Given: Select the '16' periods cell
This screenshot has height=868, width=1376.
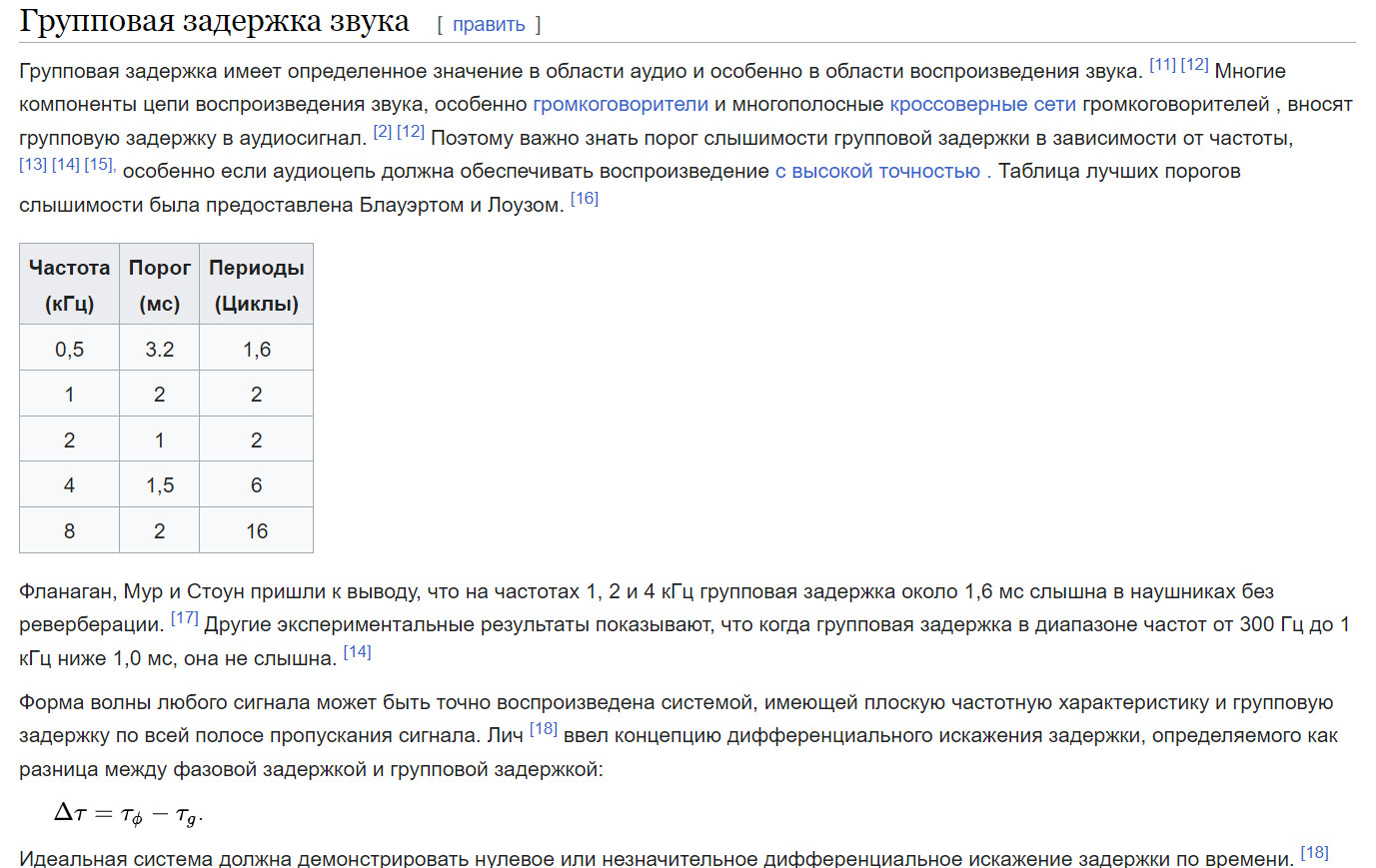Looking at the screenshot, I should click(257, 530).
